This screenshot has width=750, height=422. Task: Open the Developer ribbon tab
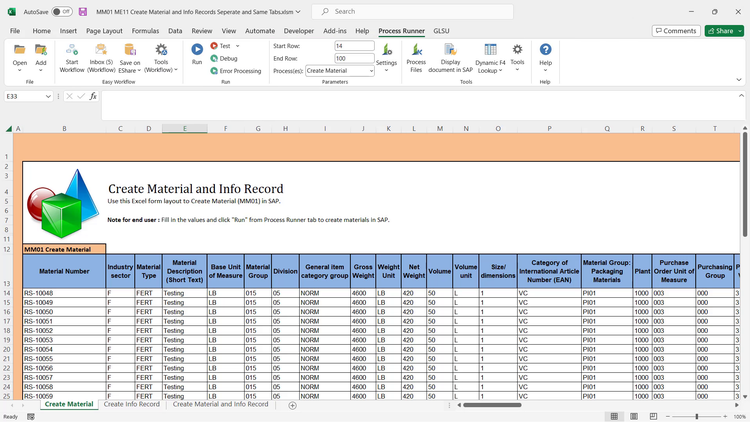(298, 31)
